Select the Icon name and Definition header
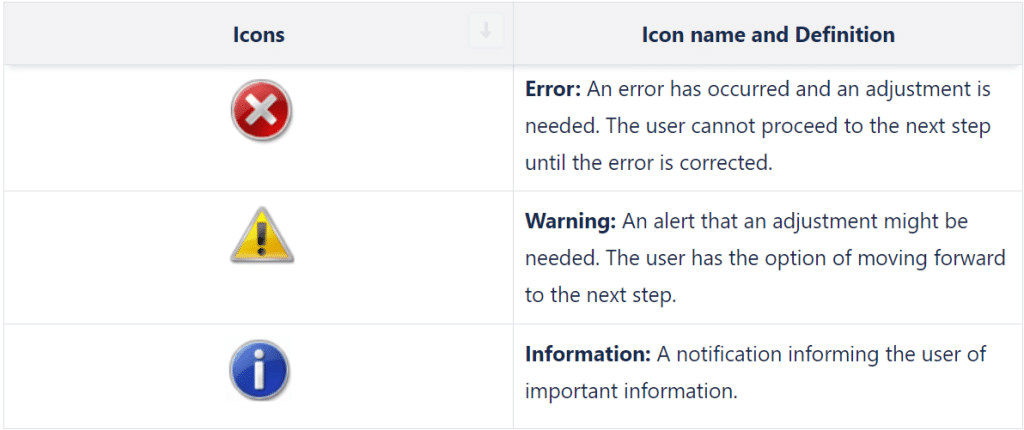 [x=768, y=35]
